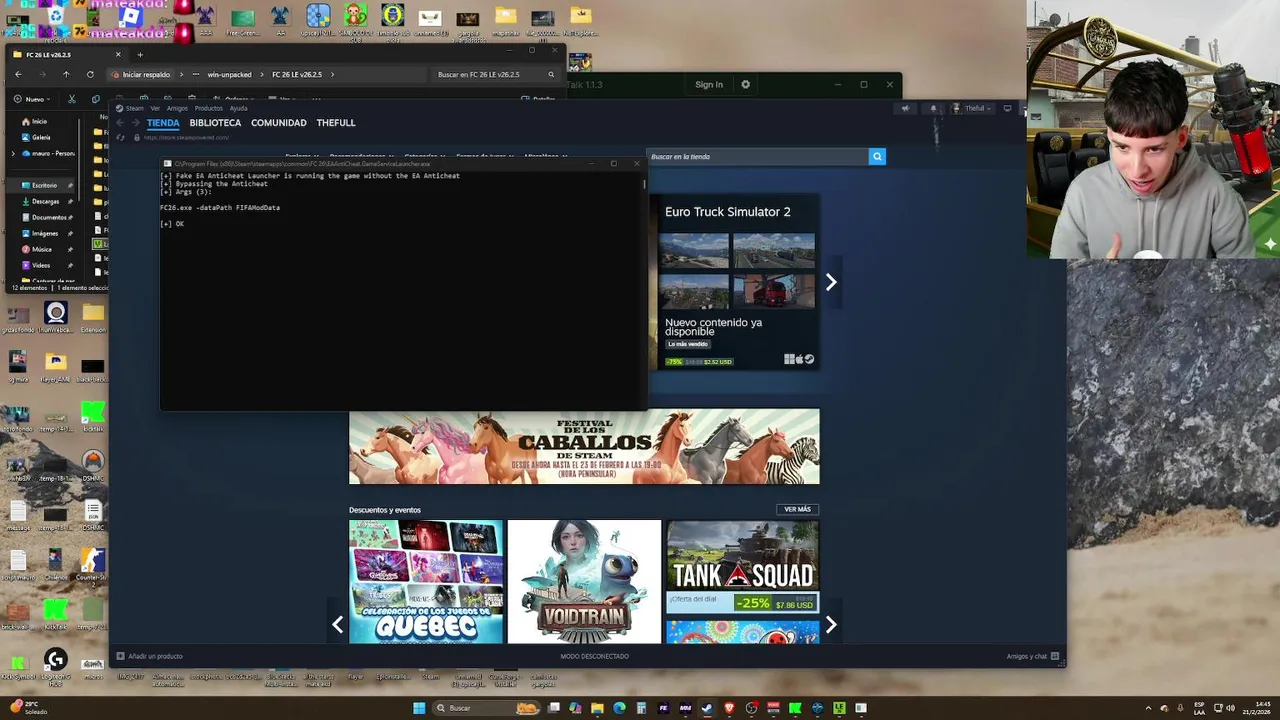Open Música in Explorer sidebar
Screen dimensions: 1280x720
[41, 249]
